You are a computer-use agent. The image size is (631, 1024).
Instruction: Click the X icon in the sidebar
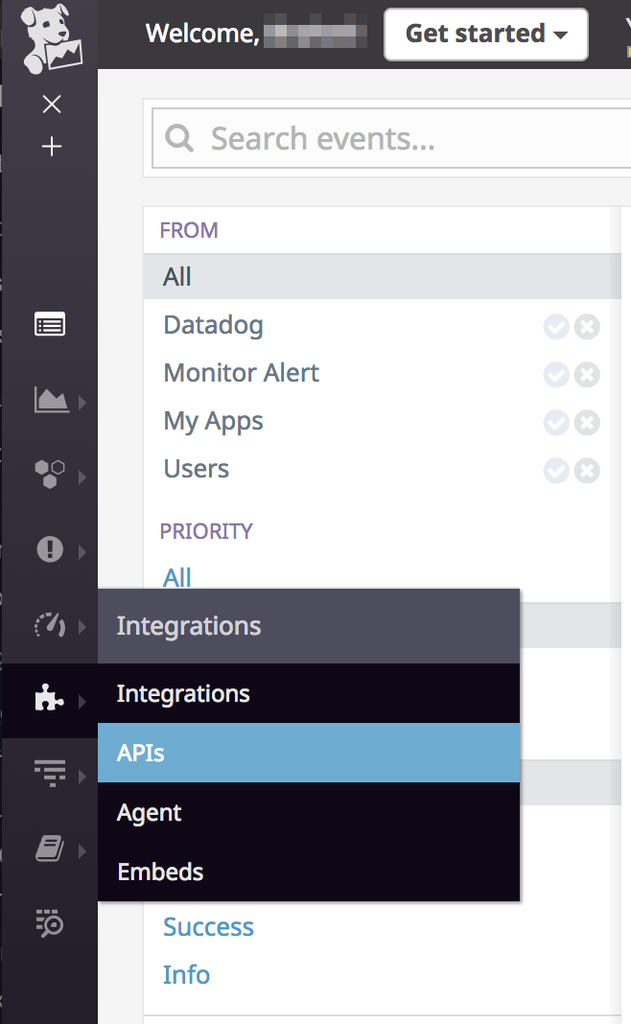coord(52,104)
